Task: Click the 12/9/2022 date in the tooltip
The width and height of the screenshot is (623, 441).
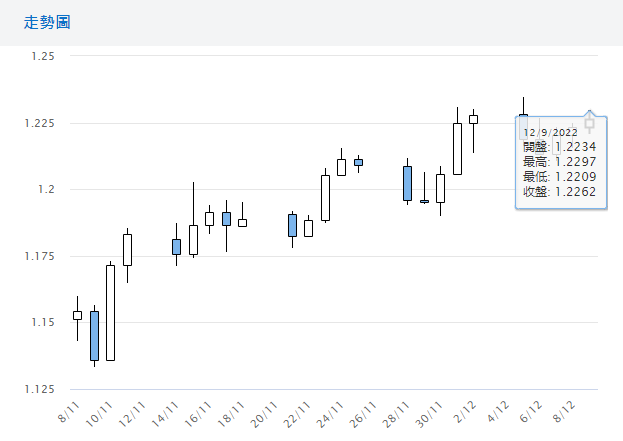Action: point(550,132)
